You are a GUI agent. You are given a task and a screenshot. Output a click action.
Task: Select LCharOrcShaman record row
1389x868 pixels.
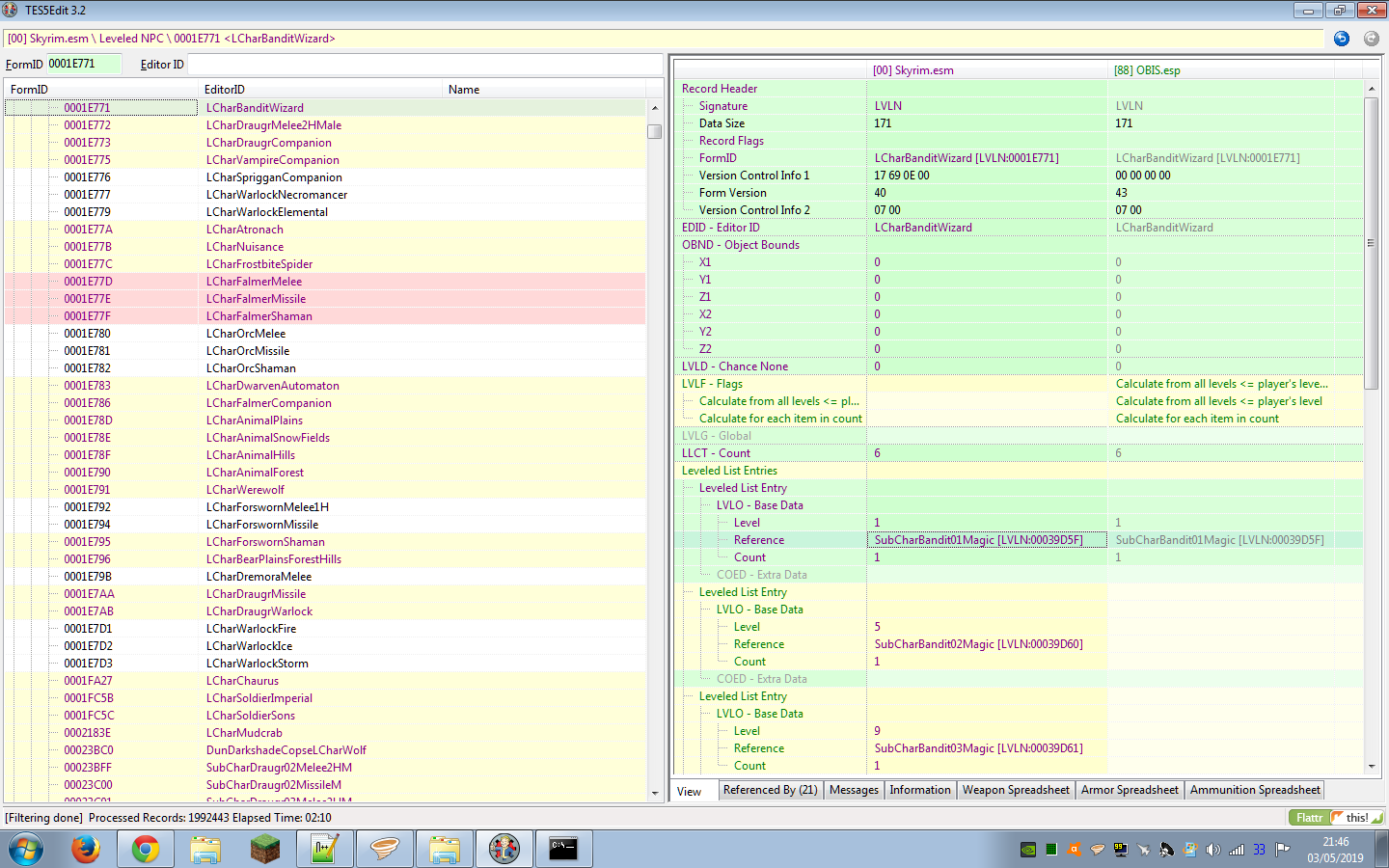click(325, 368)
